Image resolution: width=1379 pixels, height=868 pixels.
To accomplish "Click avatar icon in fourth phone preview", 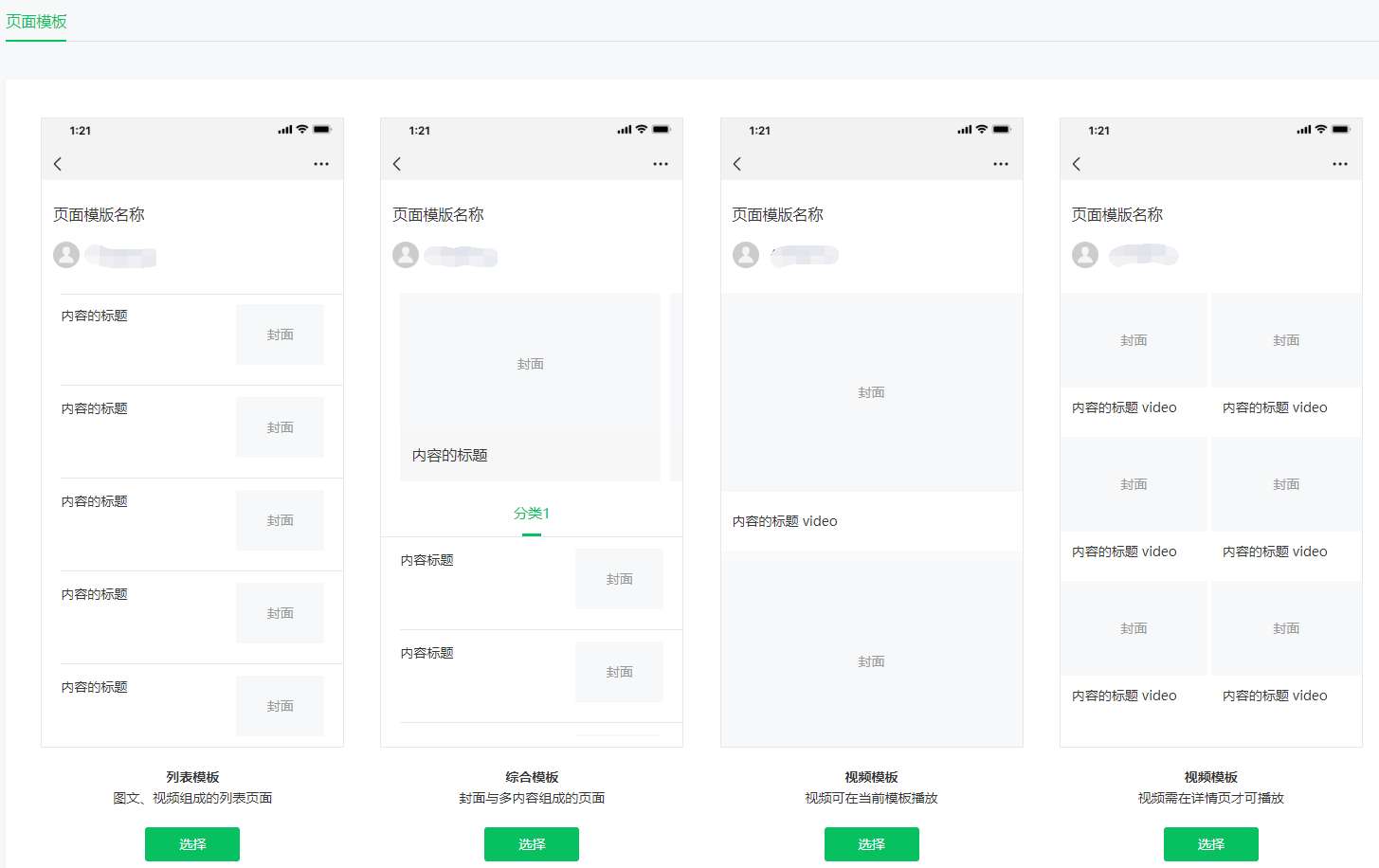I will click(x=1085, y=255).
